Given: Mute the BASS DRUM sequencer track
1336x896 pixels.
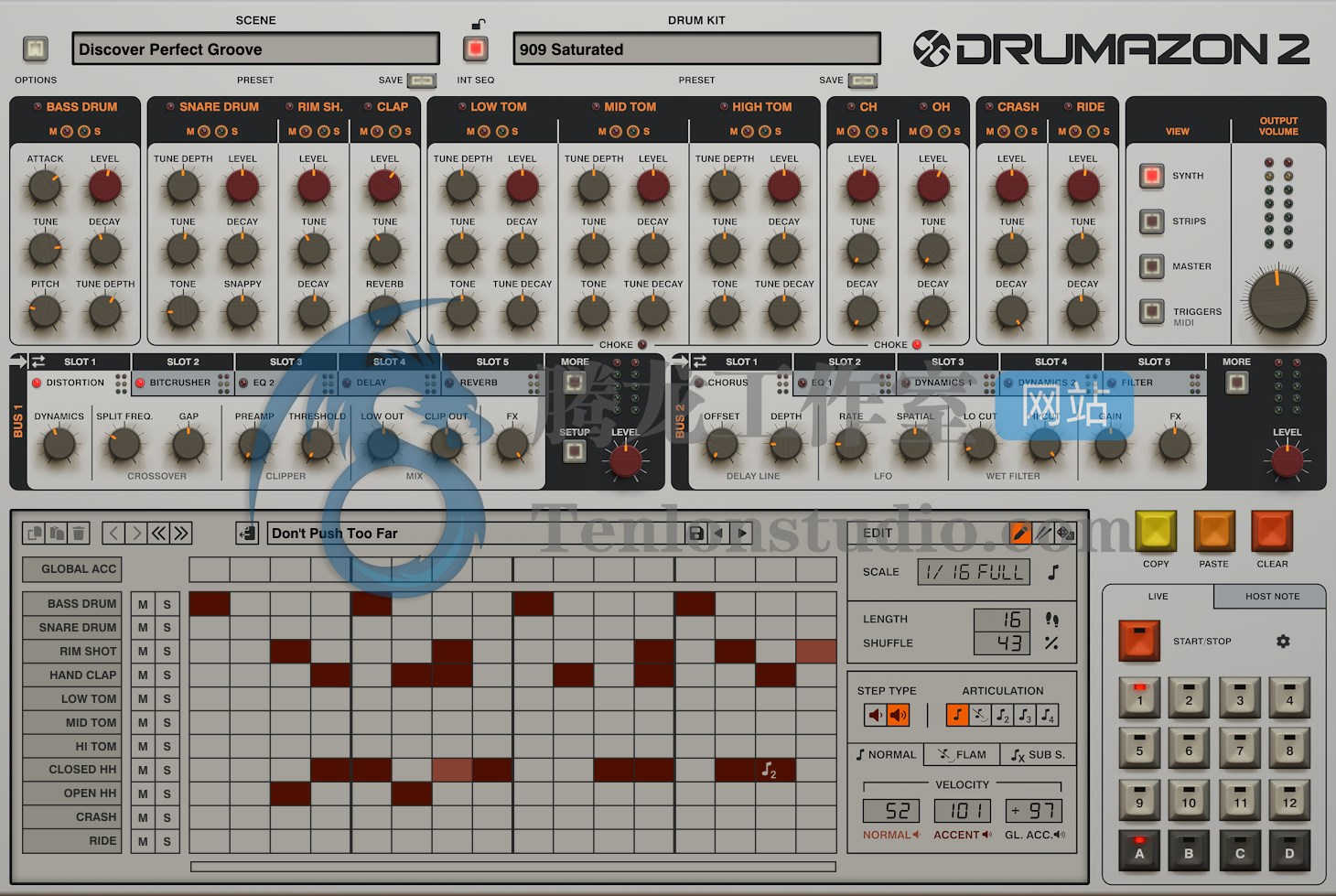Looking at the screenshot, I should pyautogui.click(x=143, y=604).
